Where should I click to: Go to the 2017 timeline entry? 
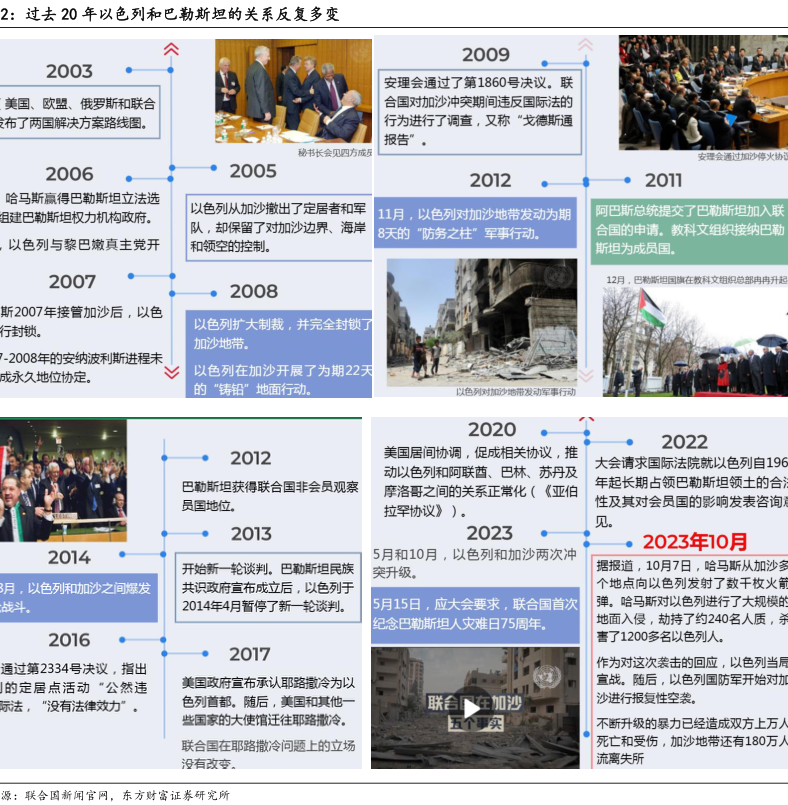(249, 654)
